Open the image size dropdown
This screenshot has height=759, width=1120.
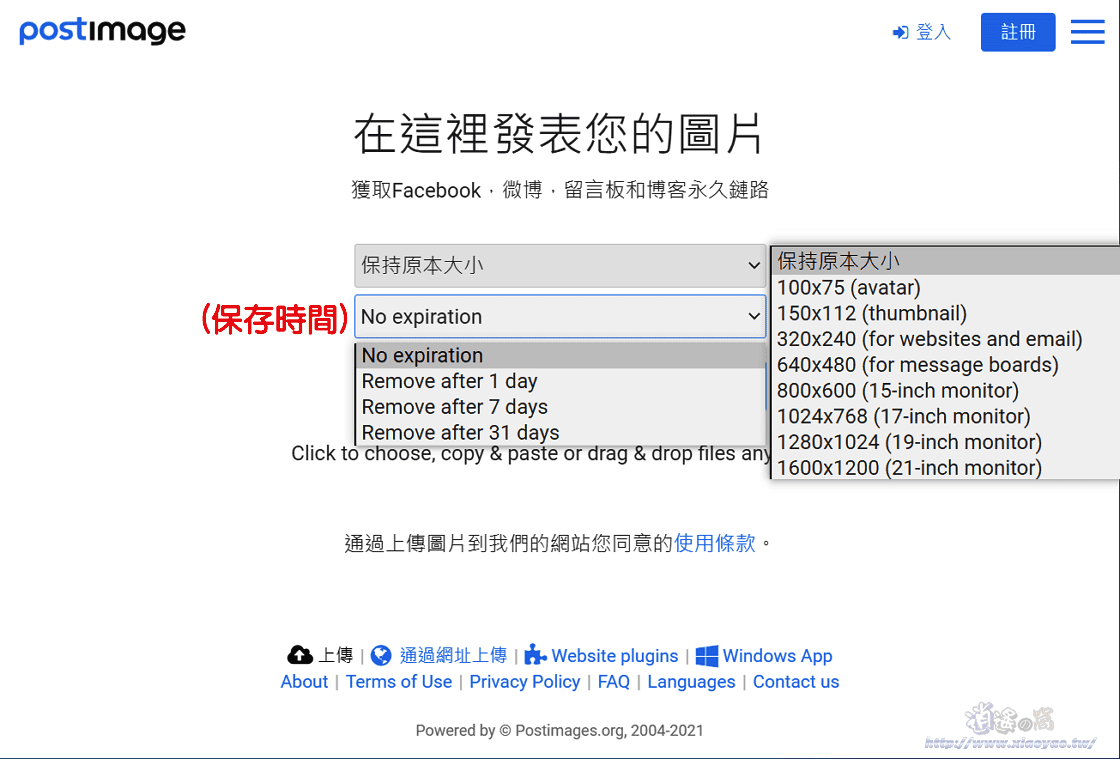click(x=560, y=265)
